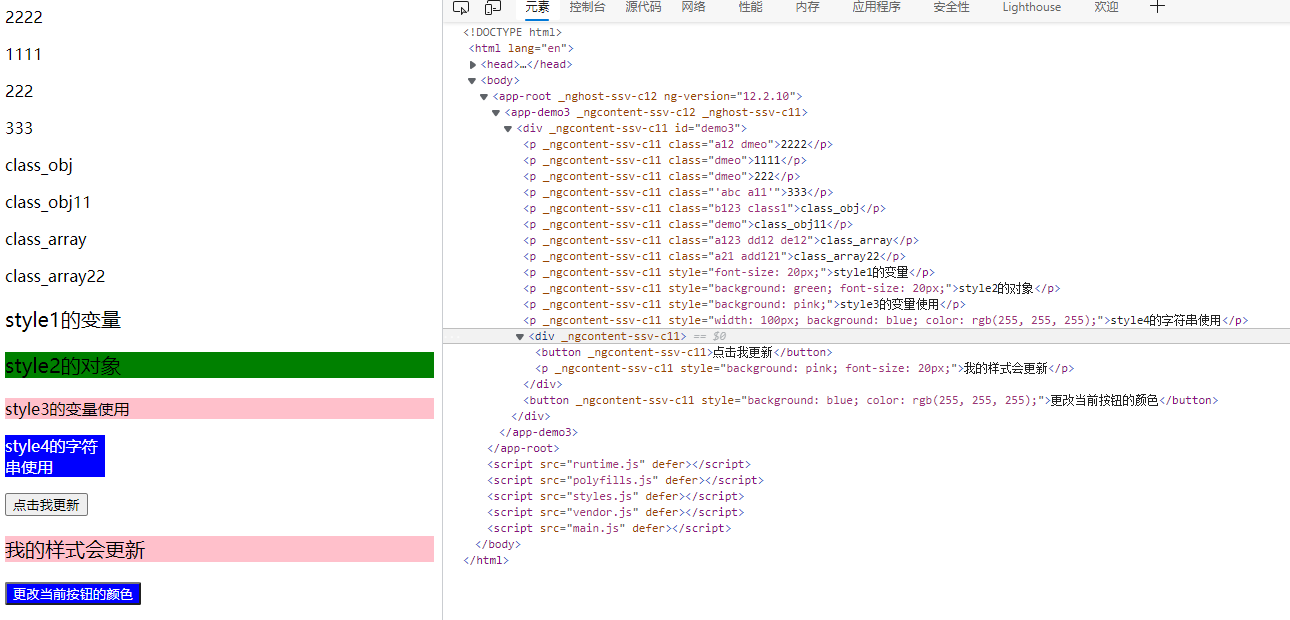This screenshot has height=620, width=1290.
Task: Click the blue style4的字符串使用 box
Action: tap(55, 456)
